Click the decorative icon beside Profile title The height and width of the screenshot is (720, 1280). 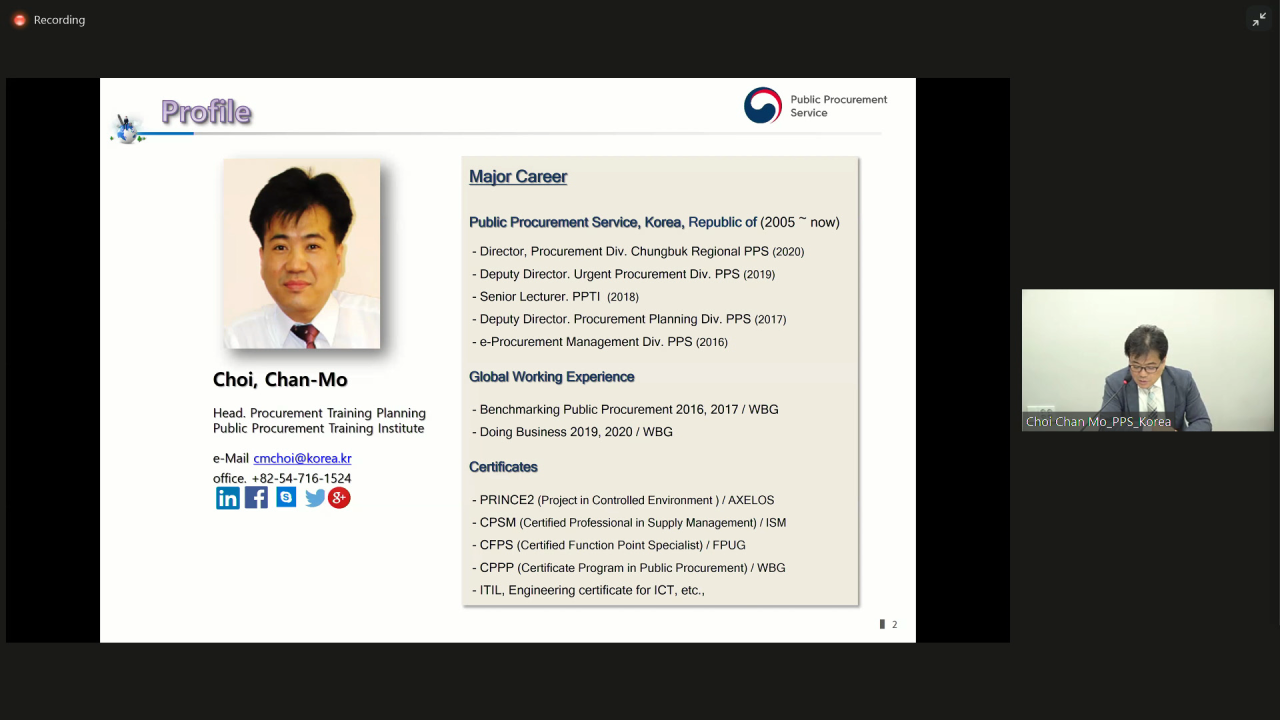coord(128,129)
